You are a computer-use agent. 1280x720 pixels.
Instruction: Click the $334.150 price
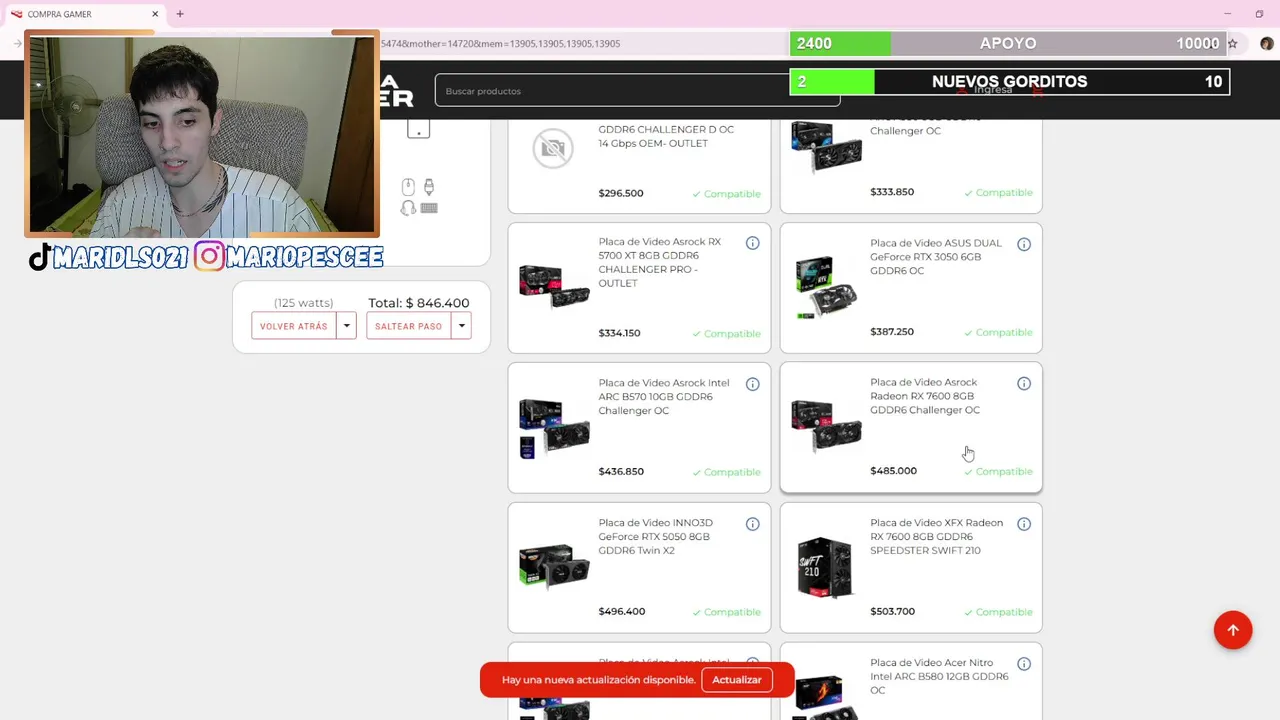619,333
